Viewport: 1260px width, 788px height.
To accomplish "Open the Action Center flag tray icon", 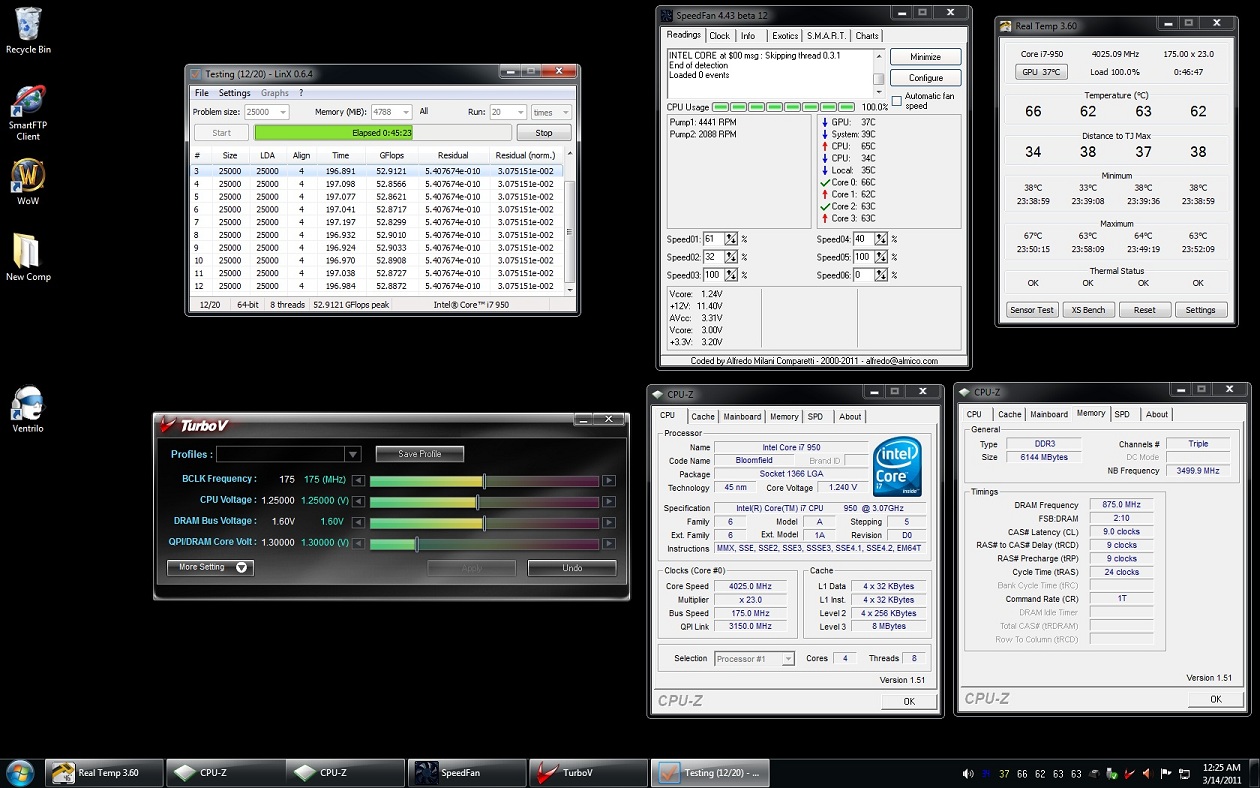I will 1166,773.
